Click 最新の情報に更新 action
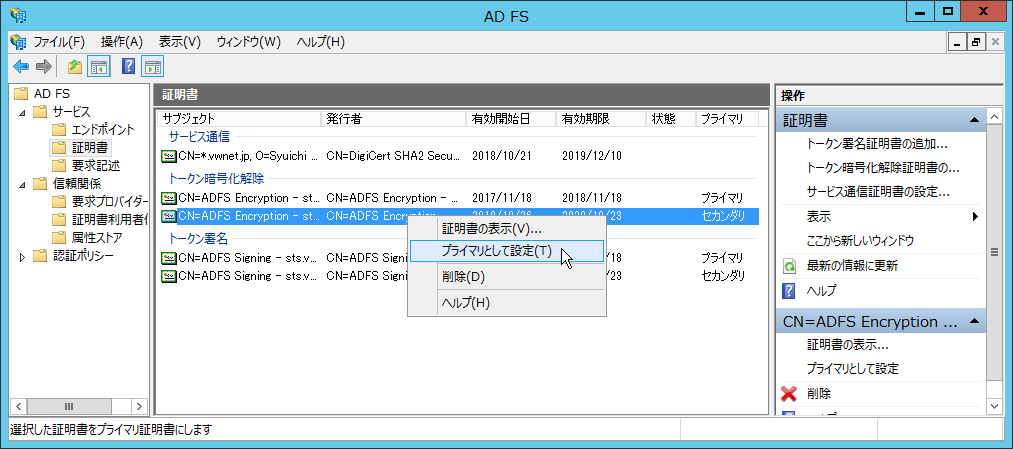The height and width of the screenshot is (449, 1013). click(x=852, y=266)
